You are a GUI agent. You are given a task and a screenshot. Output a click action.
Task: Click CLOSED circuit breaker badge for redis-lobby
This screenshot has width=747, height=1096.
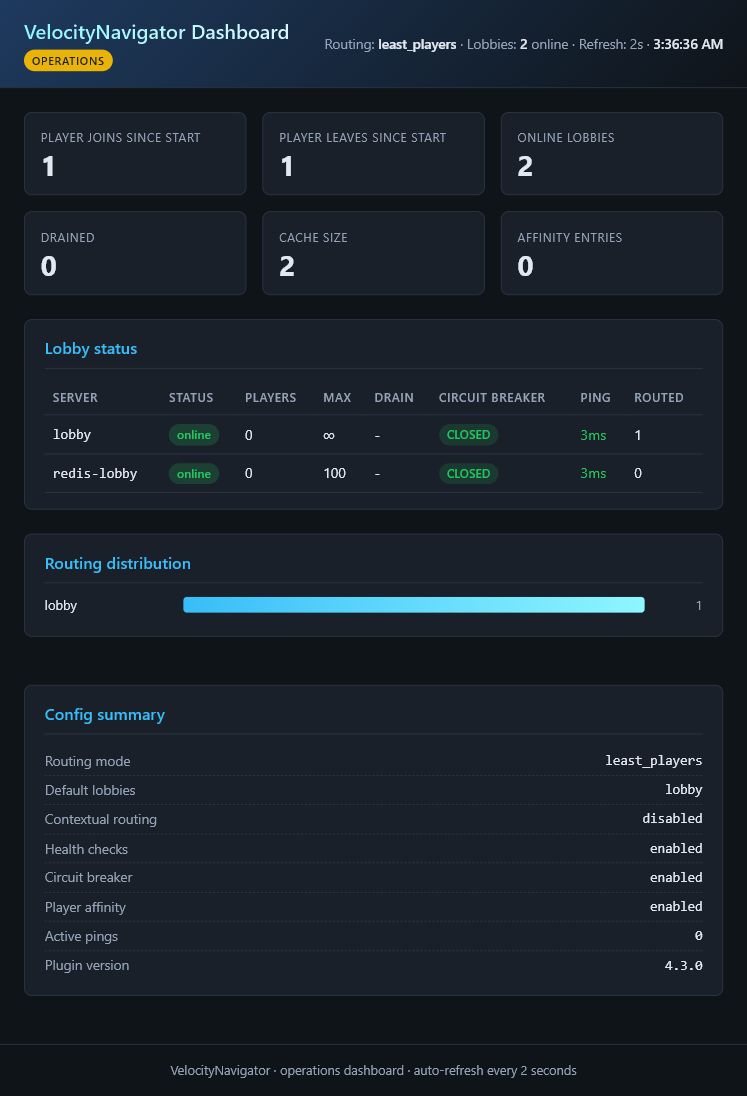468,473
